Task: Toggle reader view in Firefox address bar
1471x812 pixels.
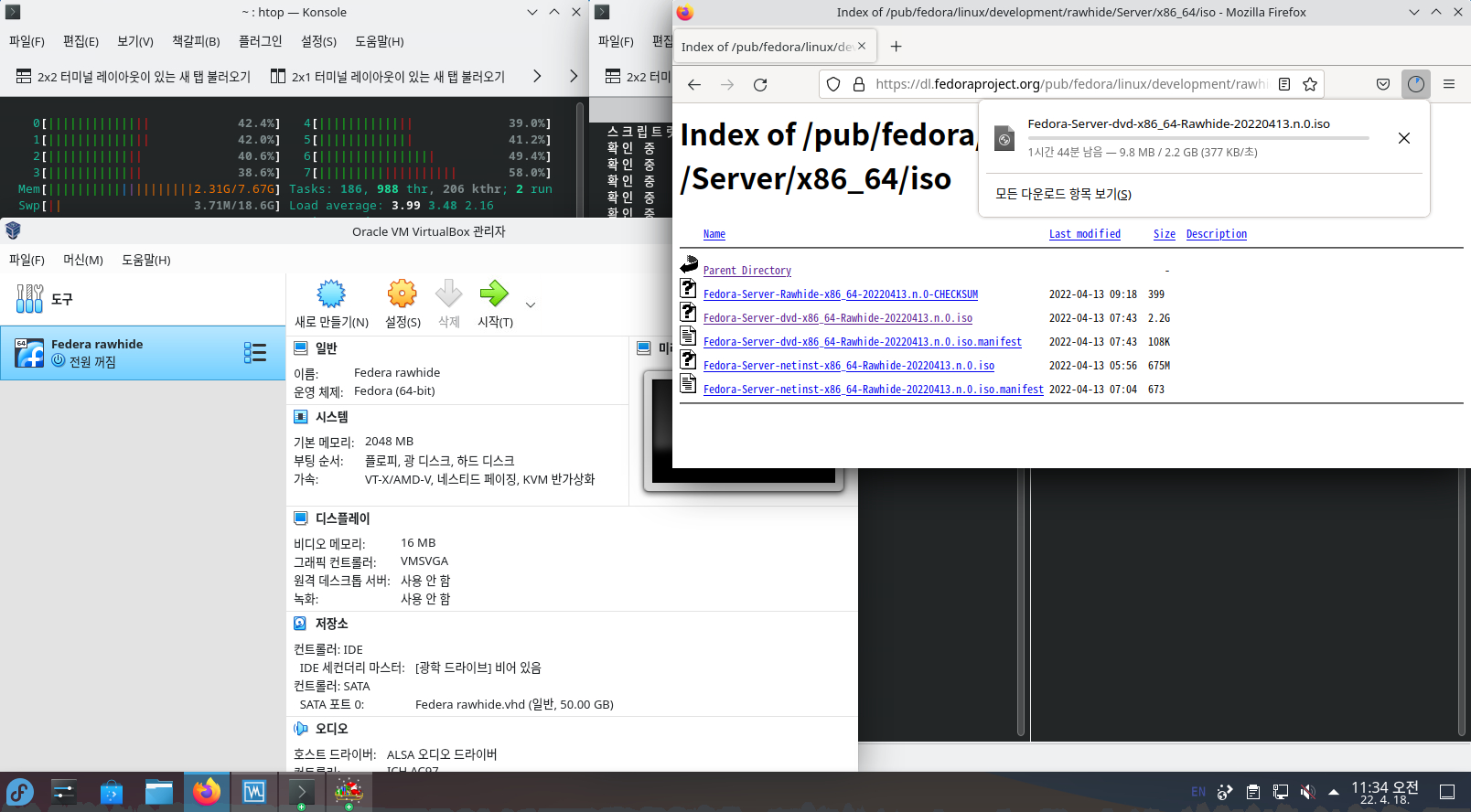Action: [x=1284, y=84]
